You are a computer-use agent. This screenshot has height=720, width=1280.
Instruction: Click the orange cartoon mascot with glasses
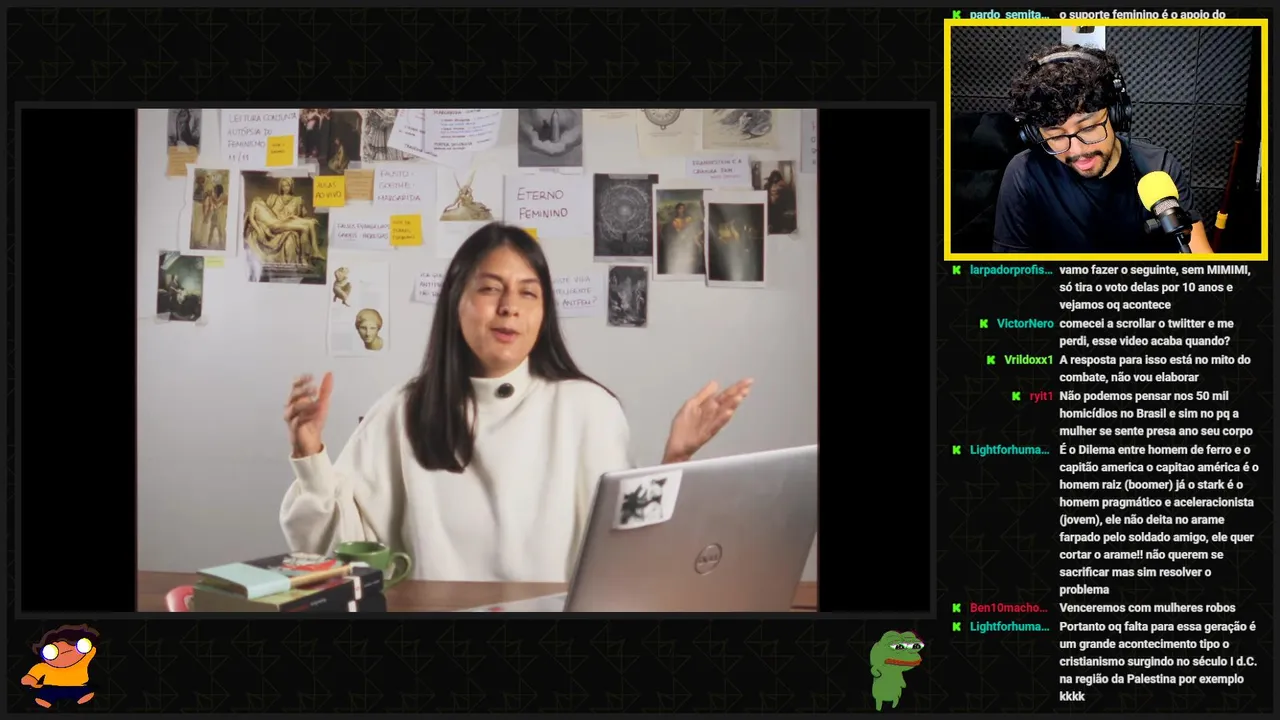62,665
